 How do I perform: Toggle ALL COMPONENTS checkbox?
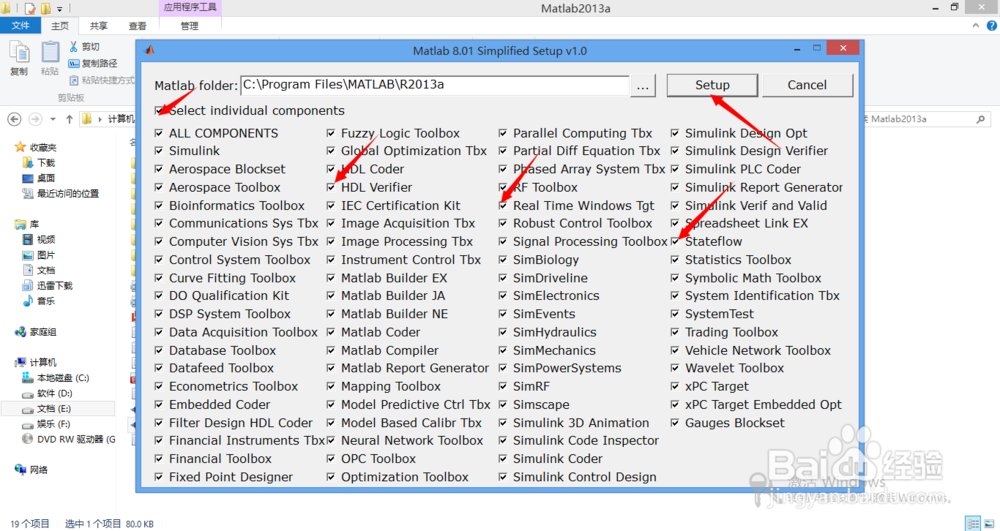[159, 133]
